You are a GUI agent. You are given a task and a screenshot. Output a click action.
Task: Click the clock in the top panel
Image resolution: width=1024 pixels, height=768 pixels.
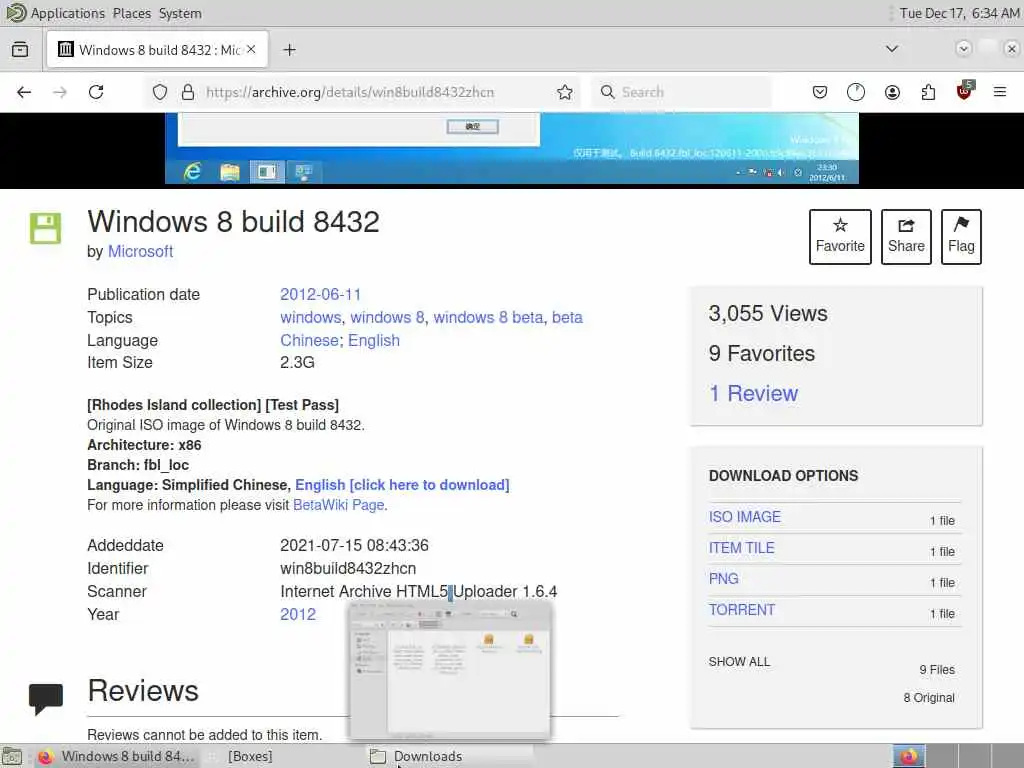tap(958, 13)
